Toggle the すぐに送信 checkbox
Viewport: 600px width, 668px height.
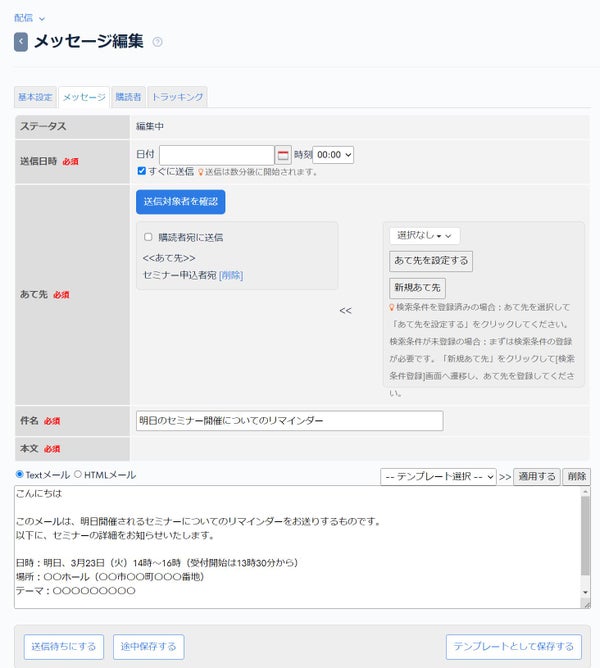coord(141,171)
